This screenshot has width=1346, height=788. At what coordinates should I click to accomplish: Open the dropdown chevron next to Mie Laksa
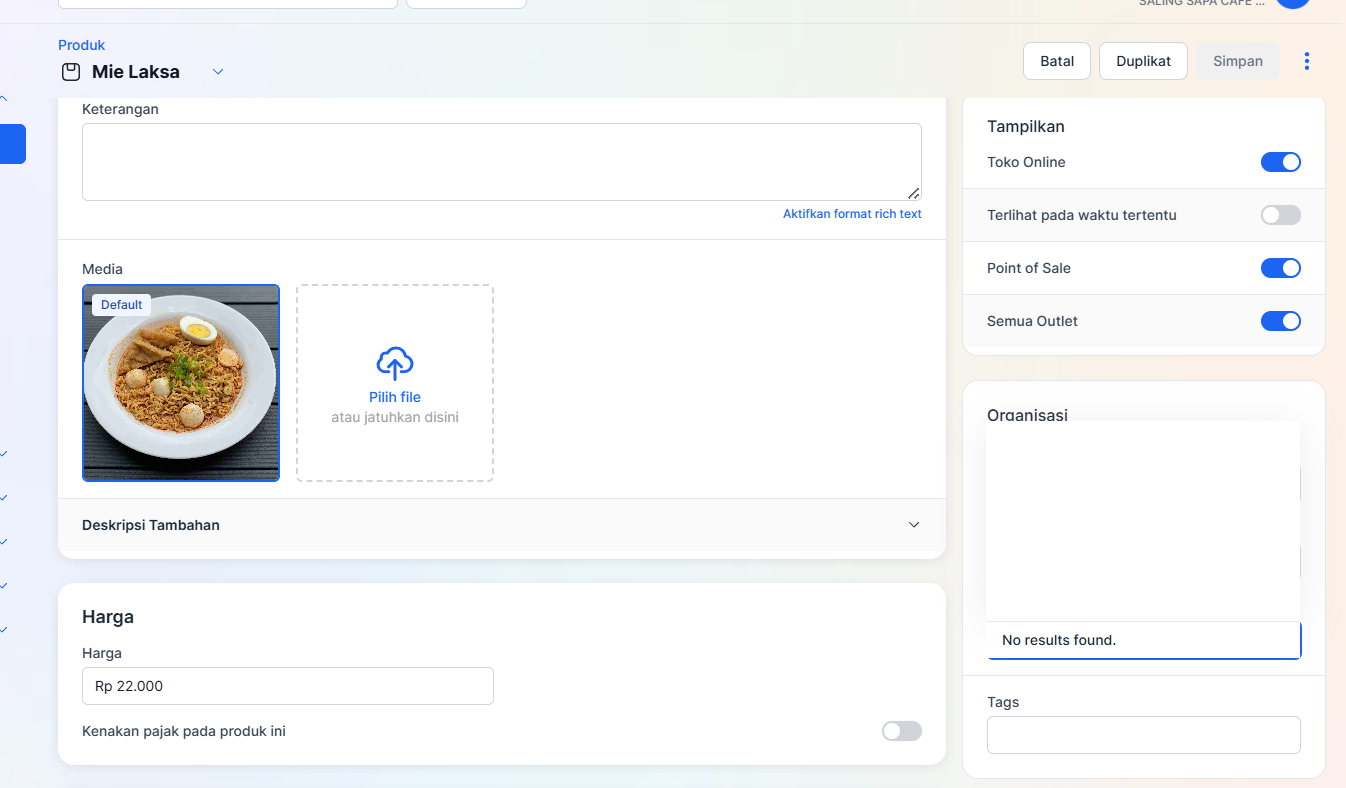(x=218, y=72)
